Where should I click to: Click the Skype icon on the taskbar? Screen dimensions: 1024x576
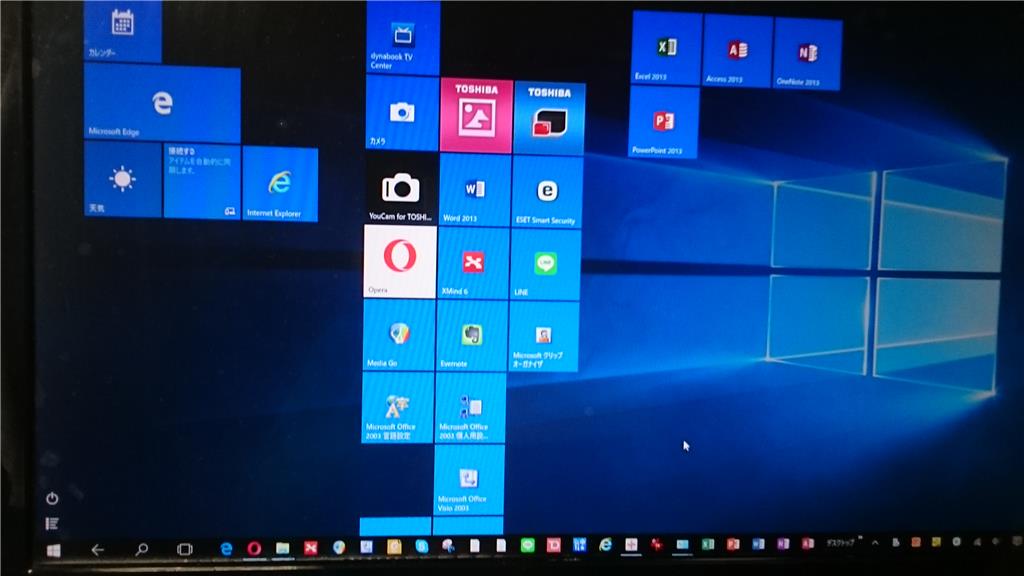tap(422, 547)
